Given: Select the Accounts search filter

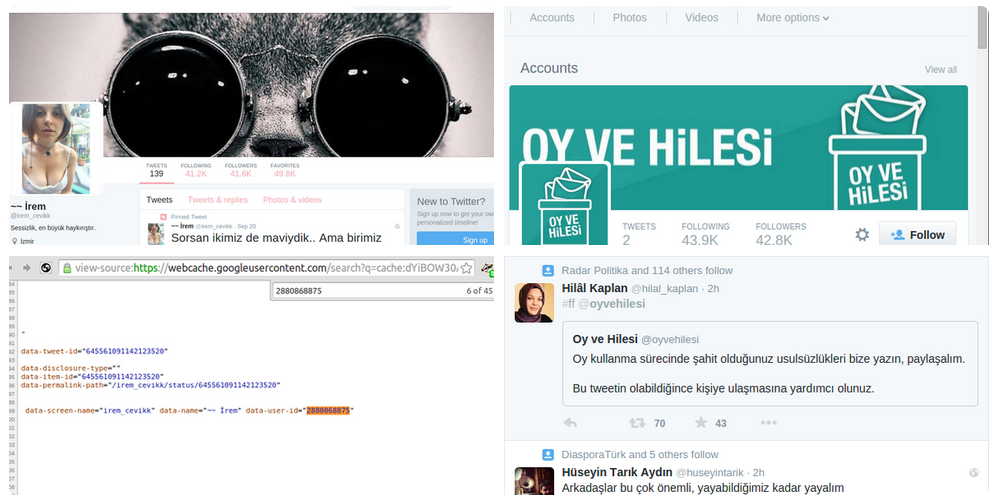Looking at the screenshot, I should coord(552,18).
